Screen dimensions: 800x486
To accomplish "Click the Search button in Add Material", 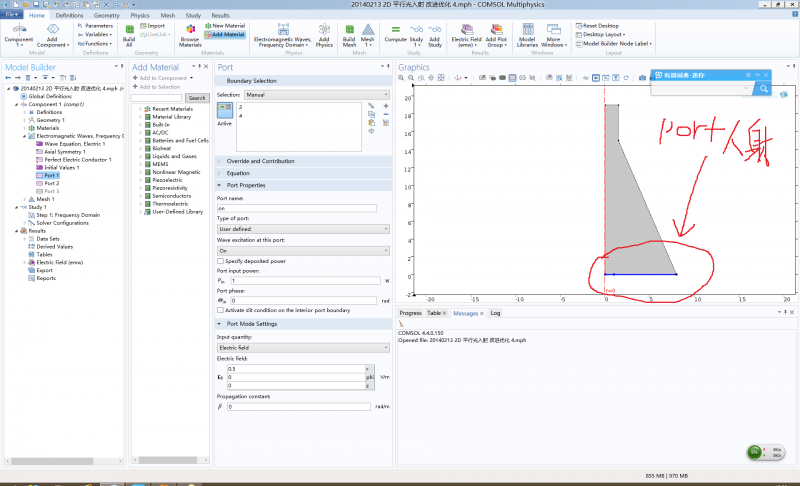I will (x=197, y=98).
